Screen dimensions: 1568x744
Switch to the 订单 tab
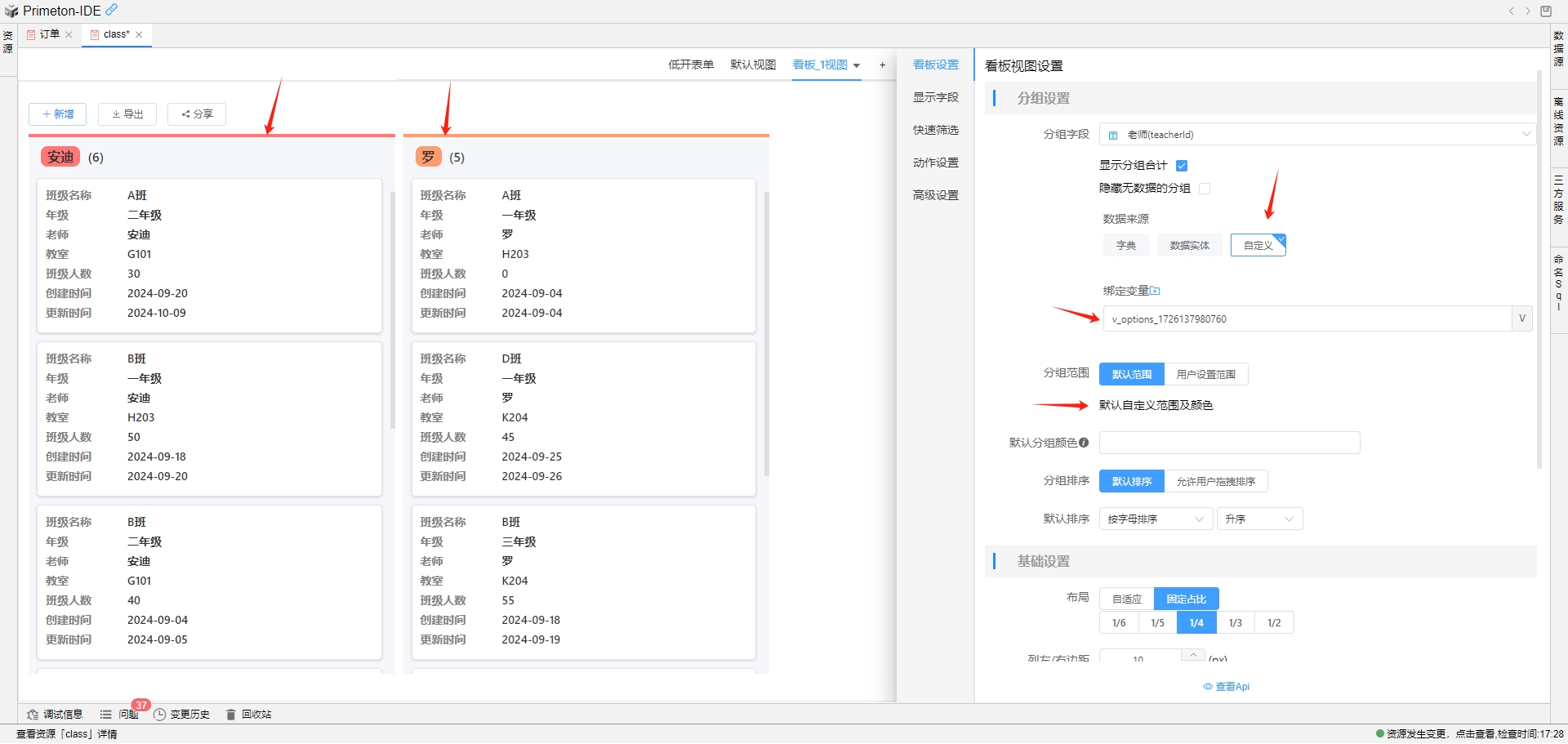click(x=49, y=34)
